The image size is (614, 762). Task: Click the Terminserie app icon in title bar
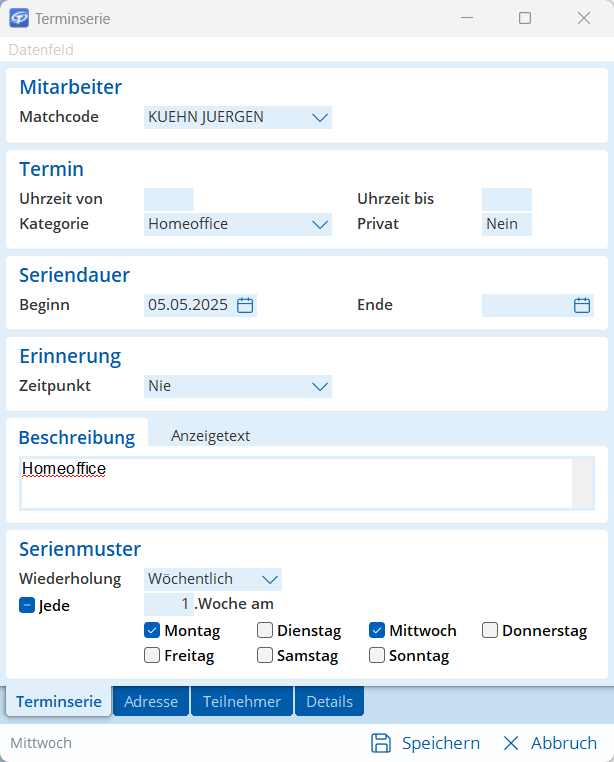point(18,18)
